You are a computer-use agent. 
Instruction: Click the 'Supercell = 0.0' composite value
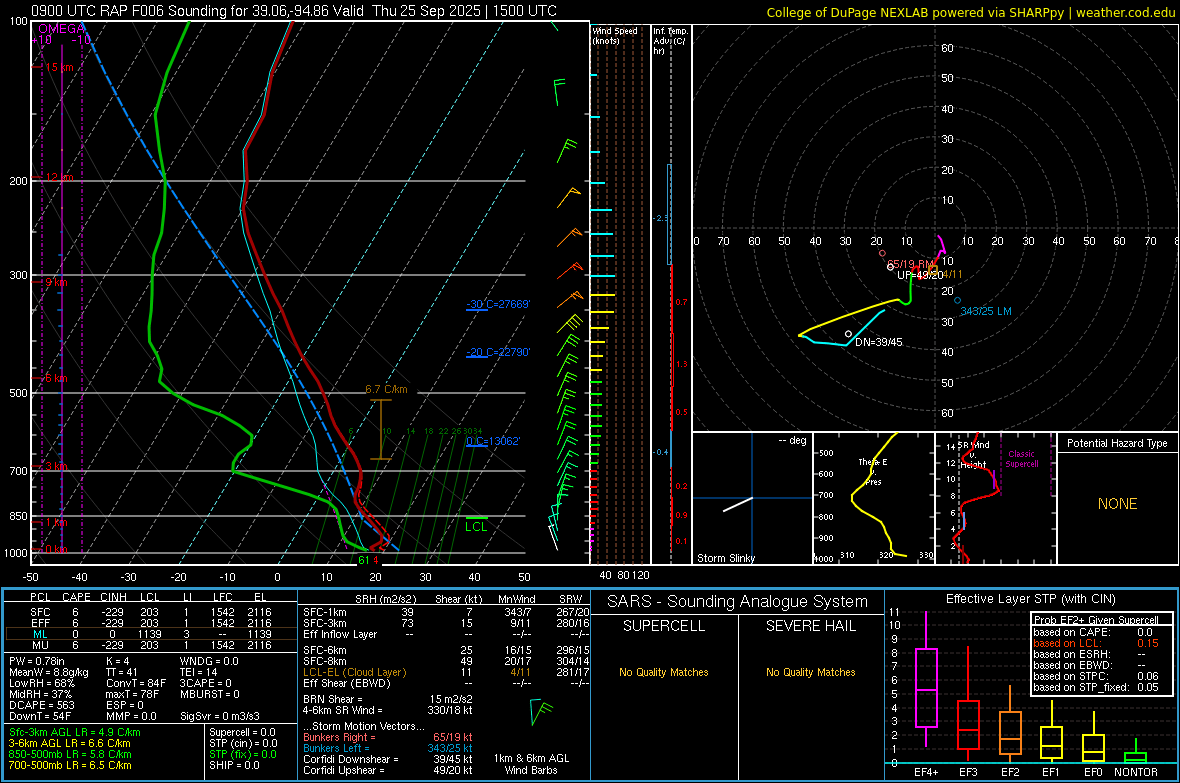click(242, 732)
